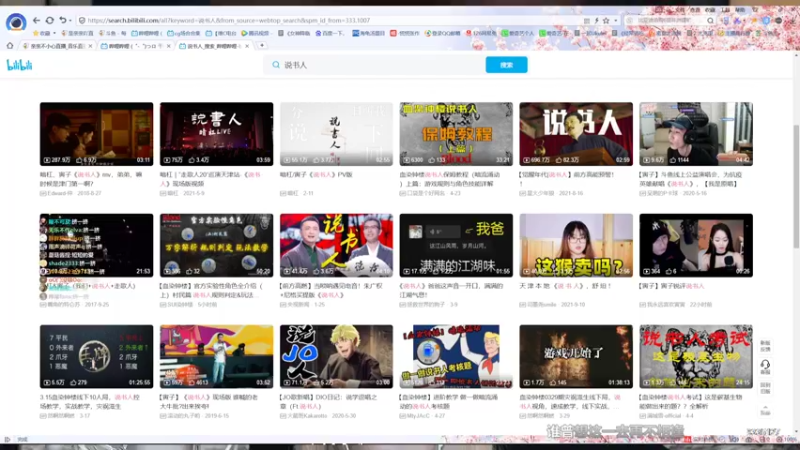Open dropdown arrow right of the bookmark star
This screenshot has width=800, height=450.
pos(615,21)
